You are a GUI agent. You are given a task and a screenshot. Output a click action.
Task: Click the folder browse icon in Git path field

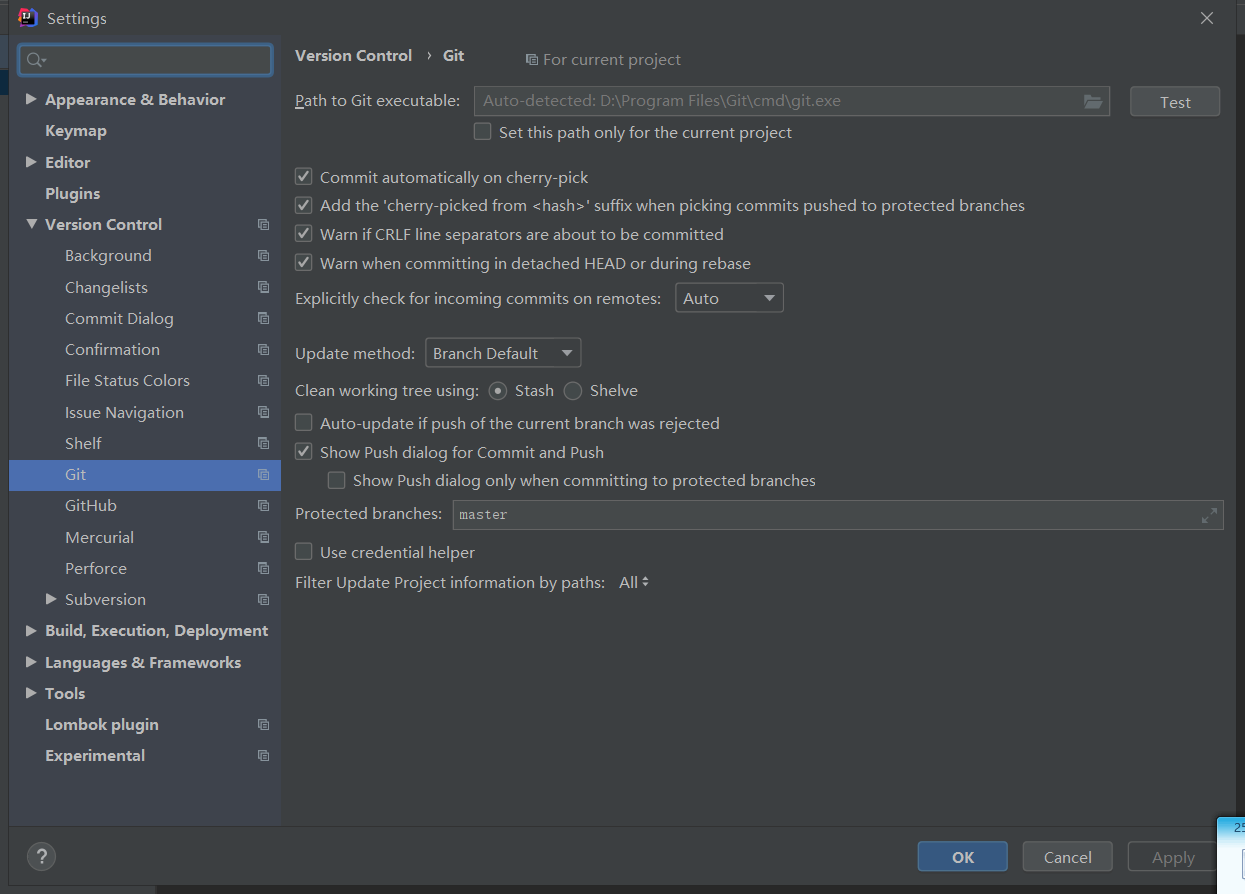[1092, 101]
